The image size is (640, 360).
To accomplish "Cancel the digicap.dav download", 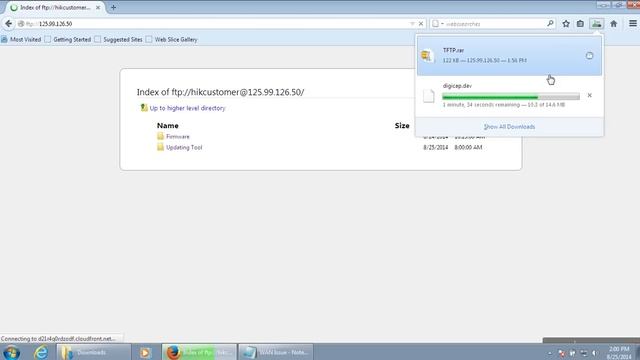I will 589,95.
